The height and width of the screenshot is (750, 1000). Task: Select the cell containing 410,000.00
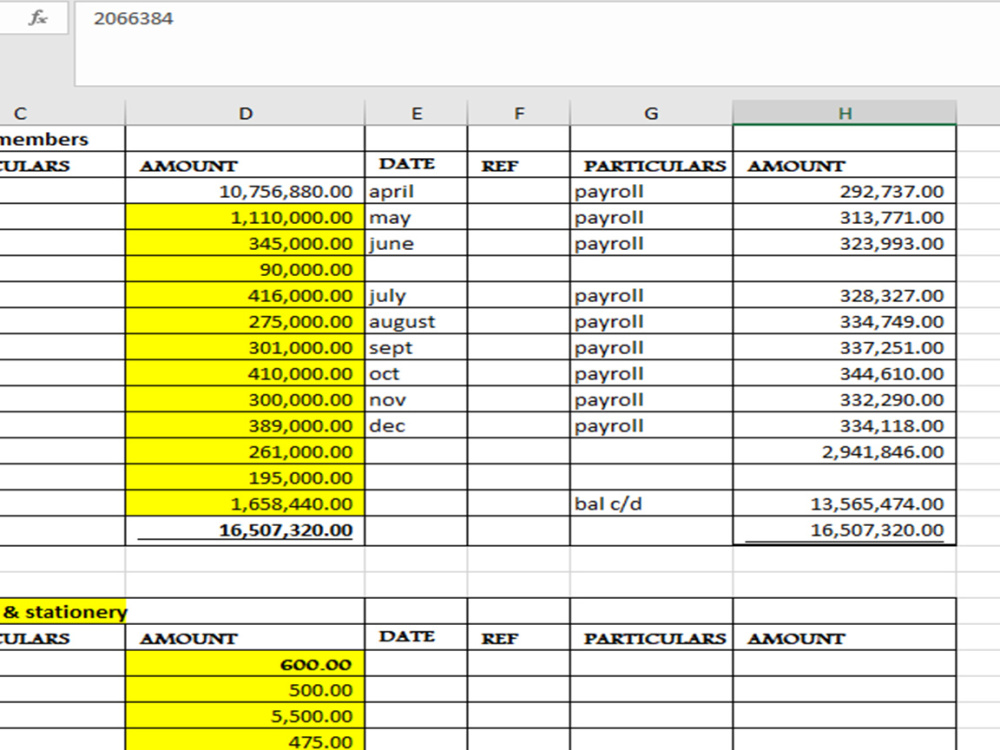[246, 374]
